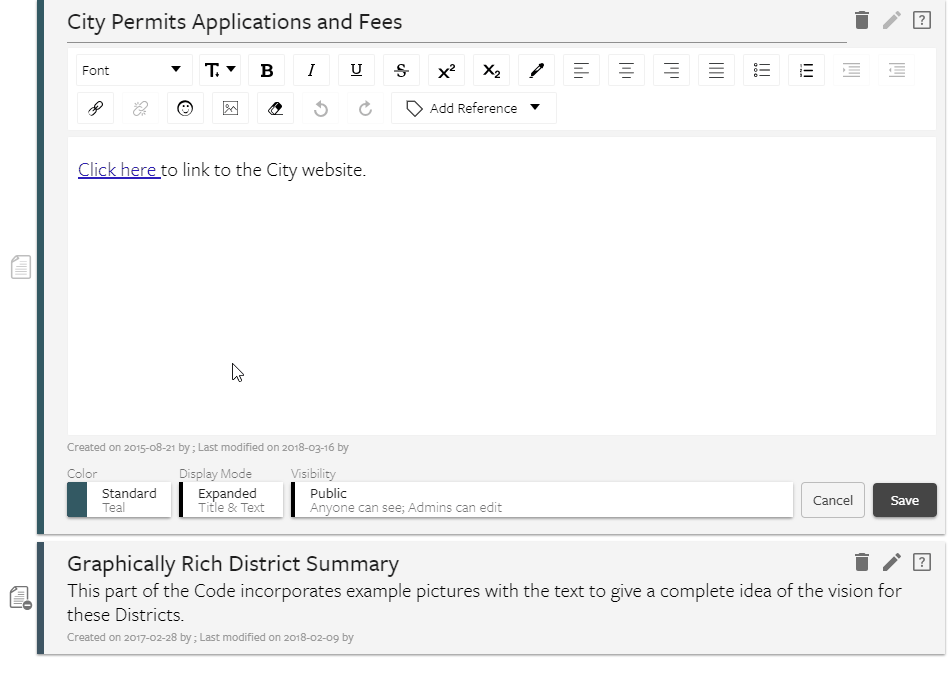This screenshot has width=948, height=679.
Task: Clear formatting with the eraser icon
Action: click(275, 108)
